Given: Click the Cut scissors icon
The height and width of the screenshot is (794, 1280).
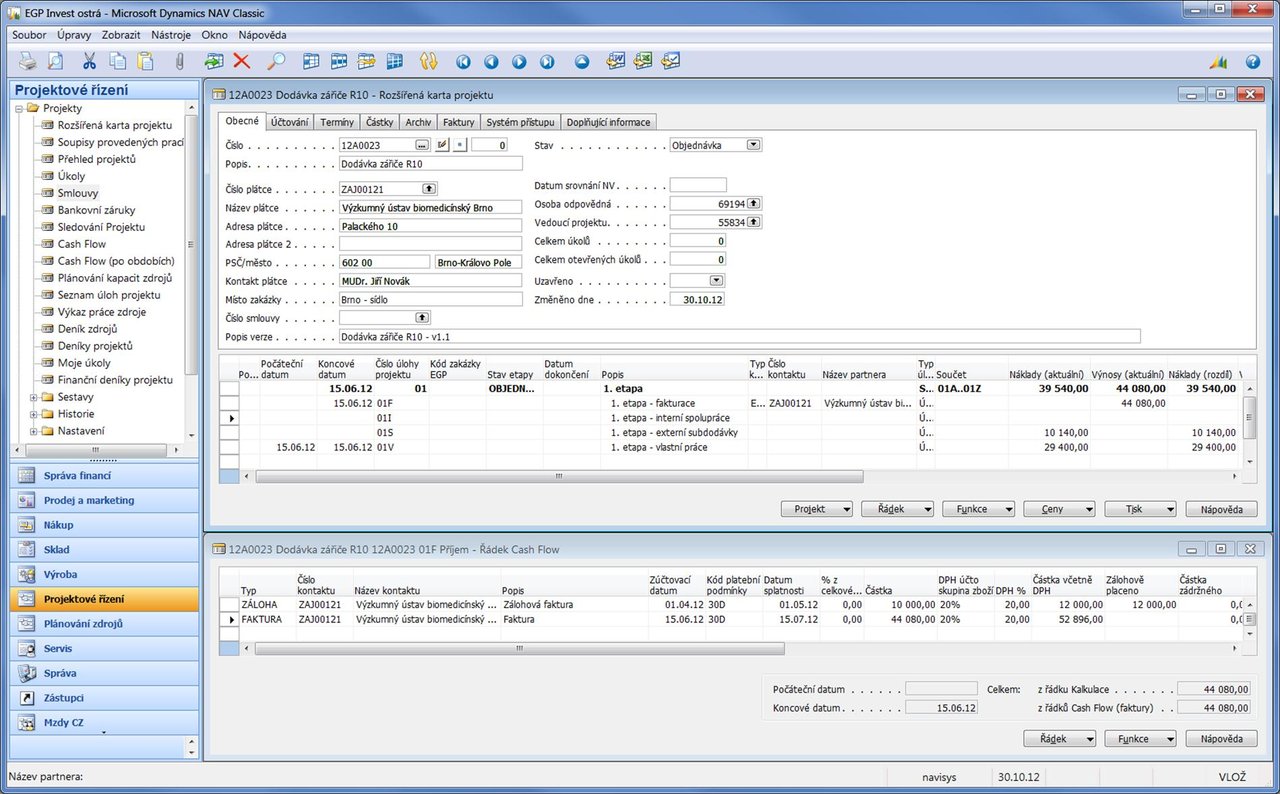Looking at the screenshot, I should pos(90,61).
